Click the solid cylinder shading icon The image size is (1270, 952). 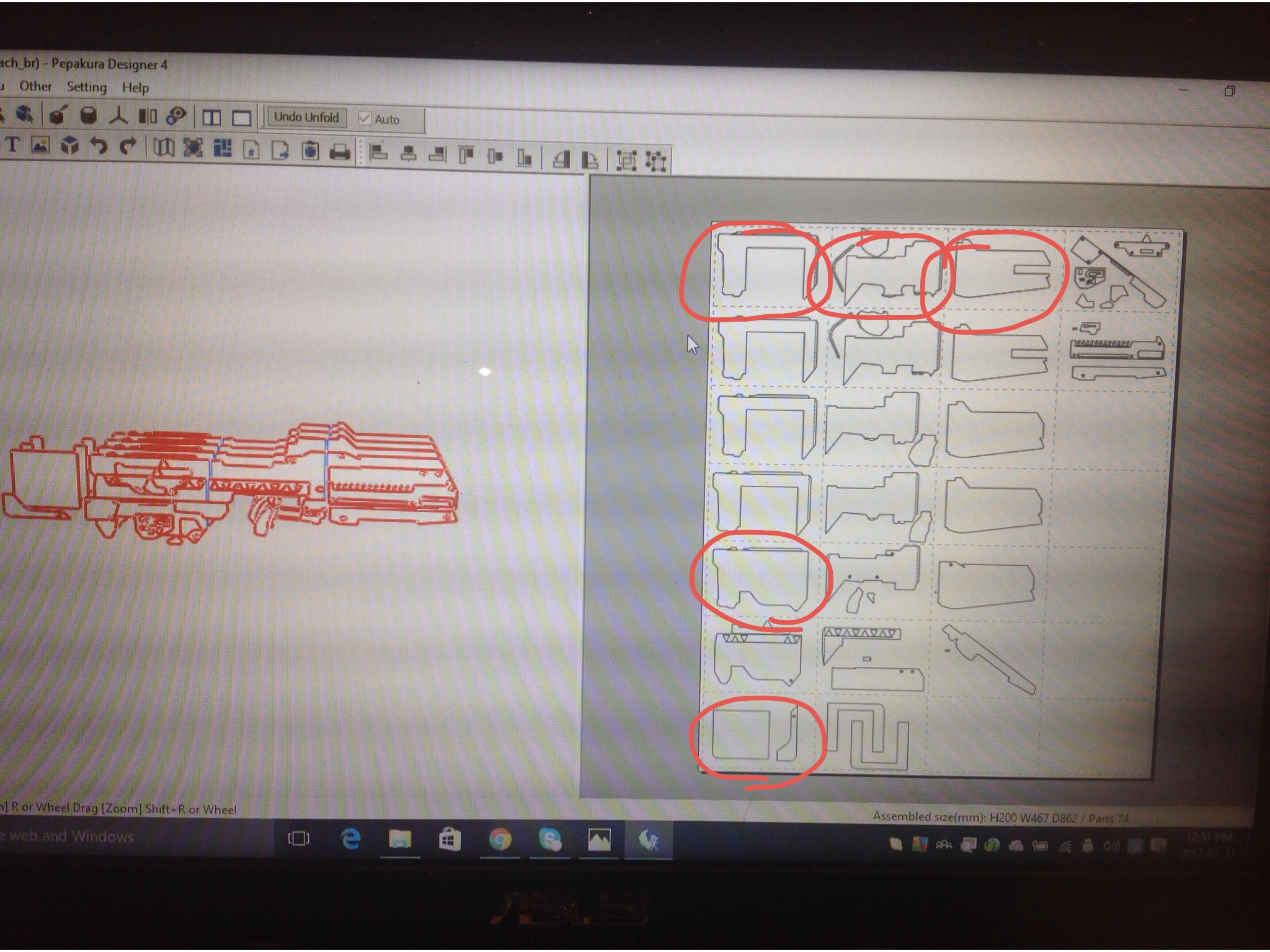tap(89, 115)
